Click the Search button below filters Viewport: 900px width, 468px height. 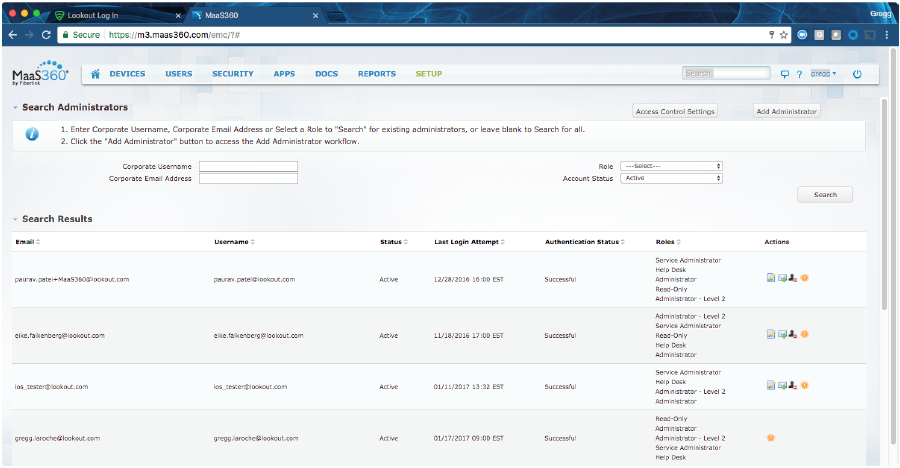click(825, 195)
